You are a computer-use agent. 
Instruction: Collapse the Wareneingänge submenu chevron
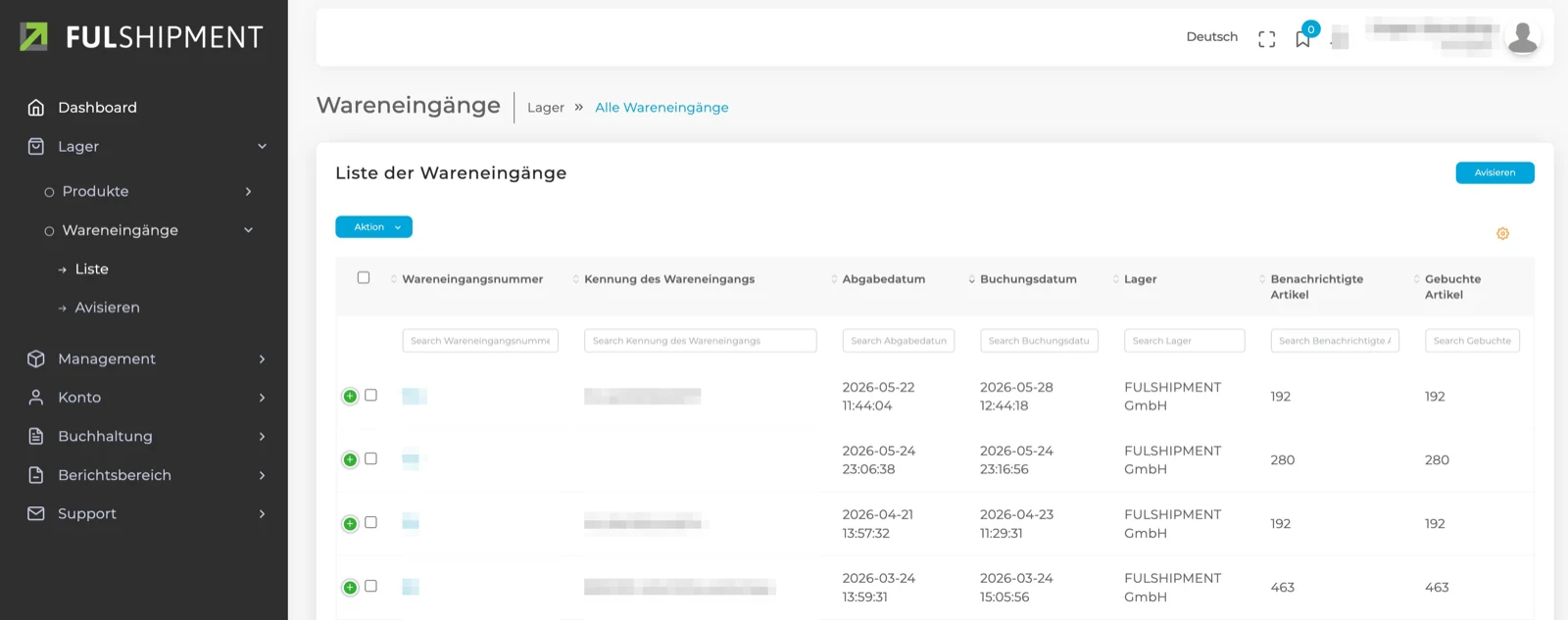(248, 230)
